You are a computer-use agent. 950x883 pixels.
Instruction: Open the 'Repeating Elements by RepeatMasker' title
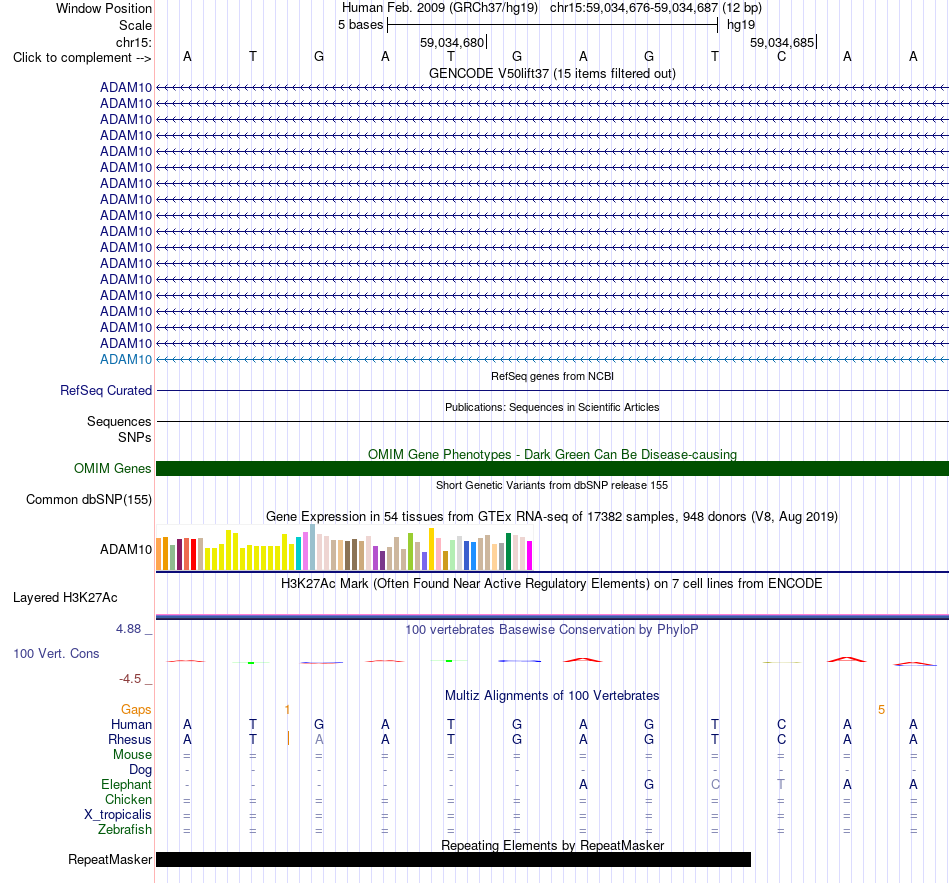point(552,845)
